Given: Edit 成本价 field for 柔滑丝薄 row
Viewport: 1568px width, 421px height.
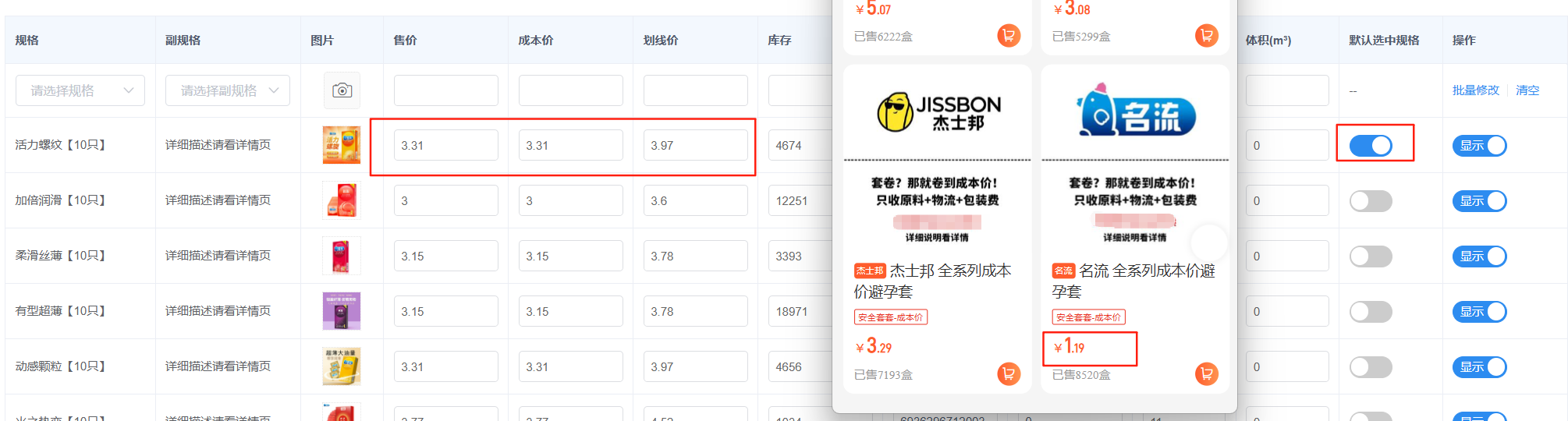Looking at the screenshot, I should 571,256.
